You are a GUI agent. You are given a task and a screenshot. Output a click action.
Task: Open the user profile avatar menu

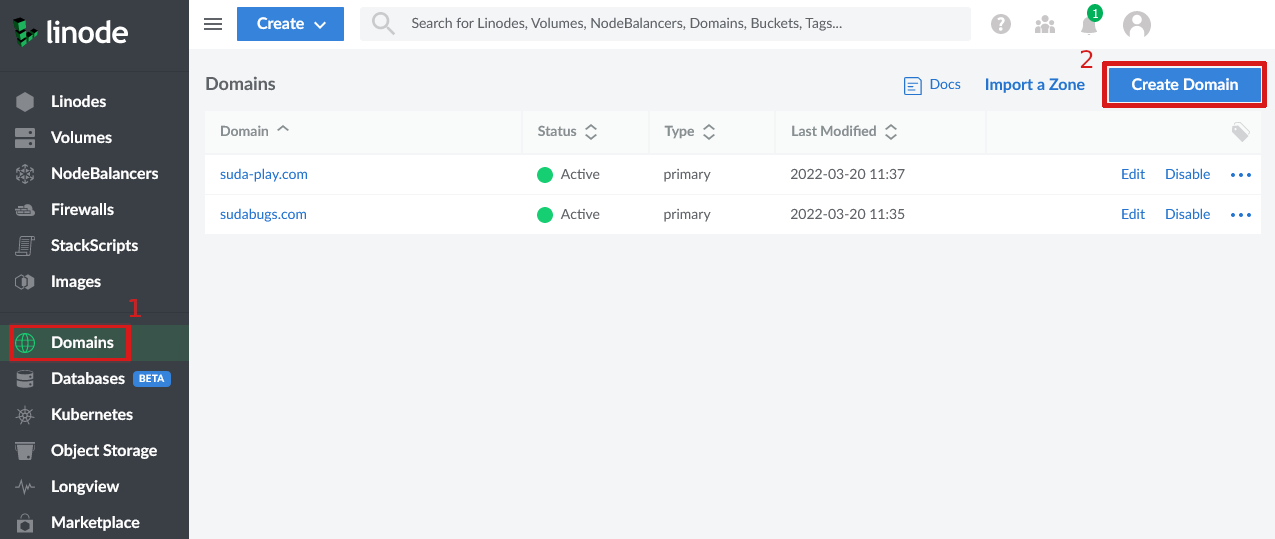click(1137, 24)
